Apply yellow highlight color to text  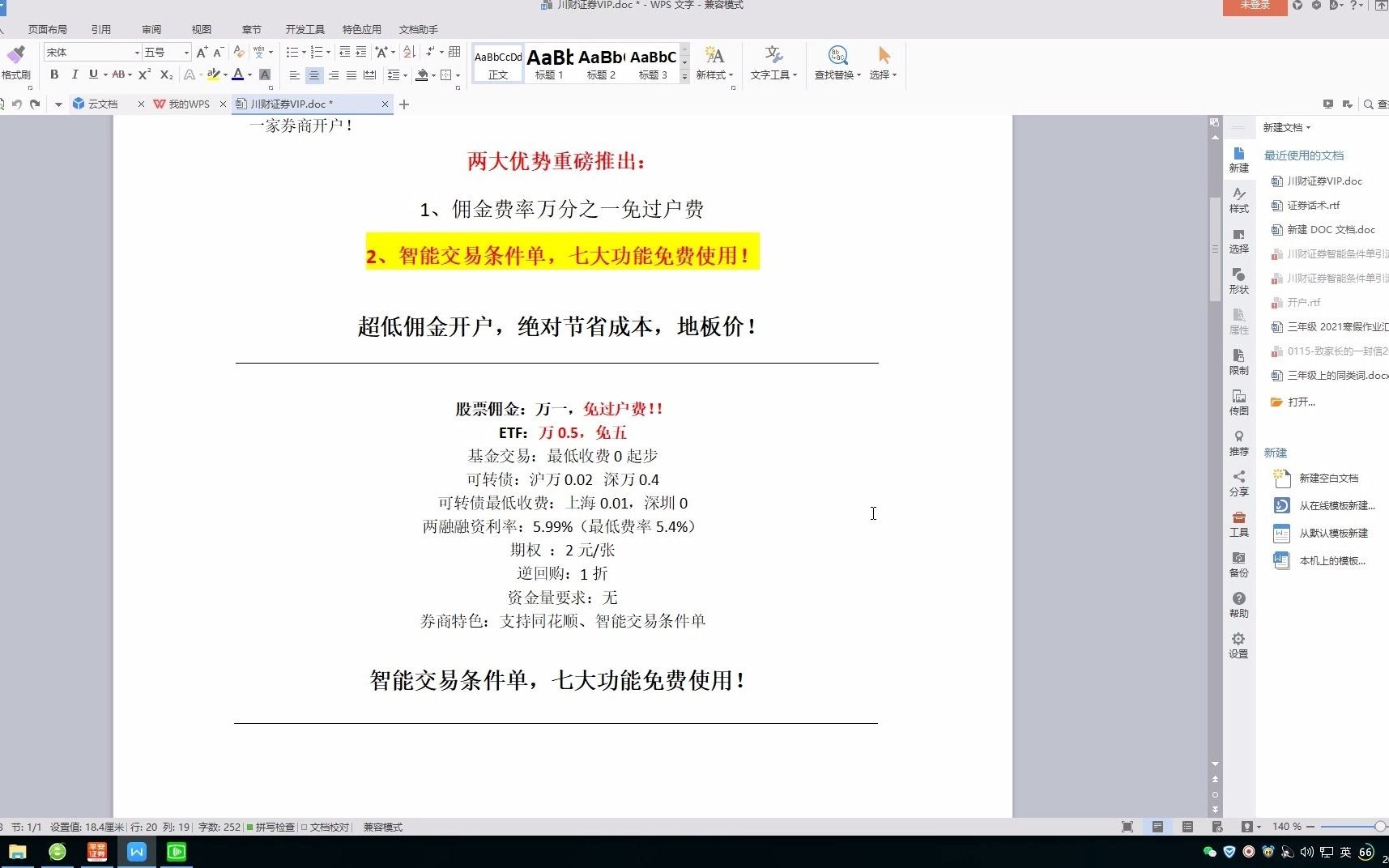pos(214,74)
